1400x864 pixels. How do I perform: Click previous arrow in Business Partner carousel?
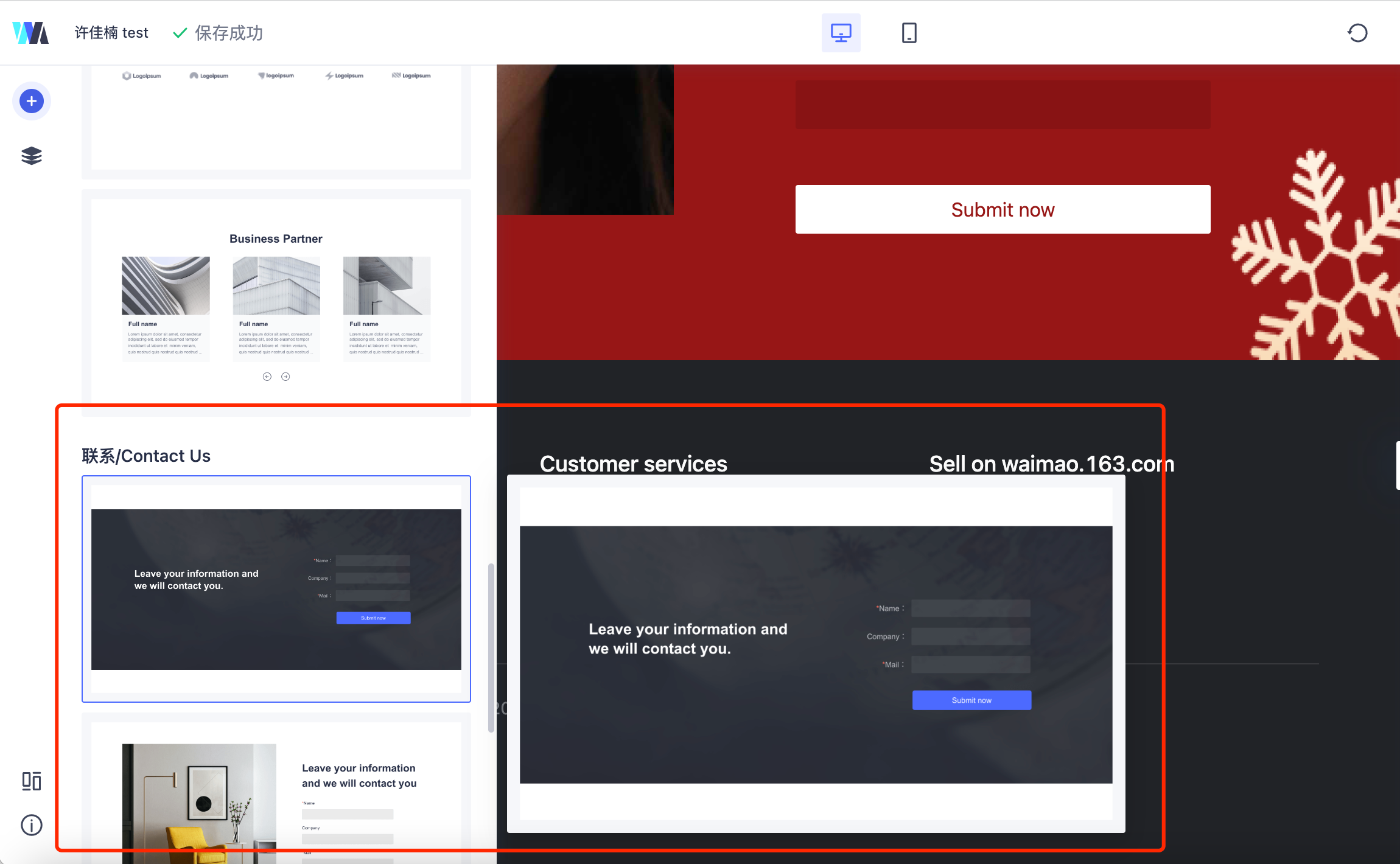[x=267, y=377]
